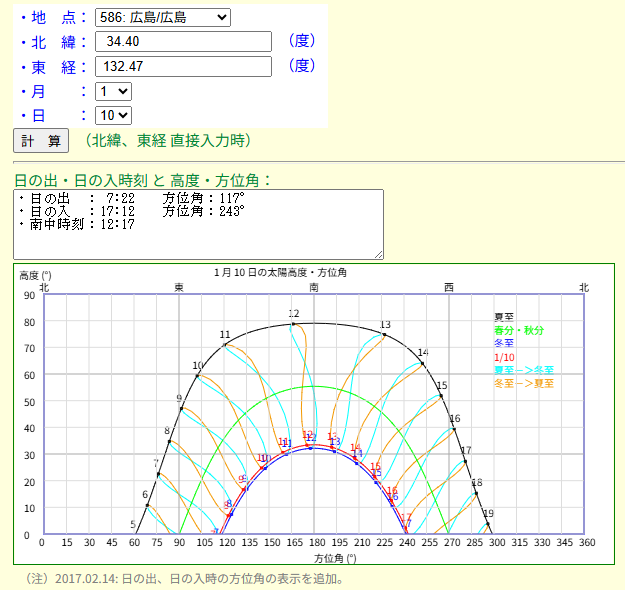Click the cyan 夏至→冬至 legend entry
Image resolution: width=625 pixels, height=590 pixels.
tap(523, 370)
